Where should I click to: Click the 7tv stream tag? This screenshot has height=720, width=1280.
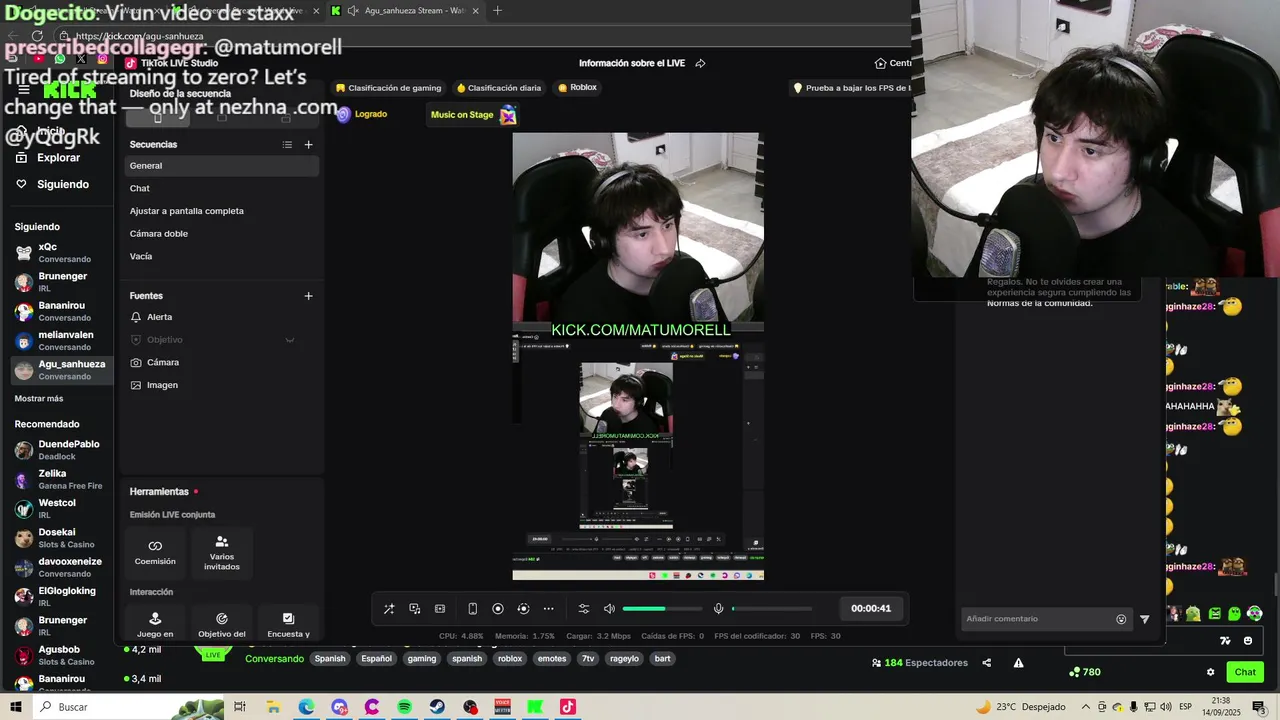[x=588, y=659]
